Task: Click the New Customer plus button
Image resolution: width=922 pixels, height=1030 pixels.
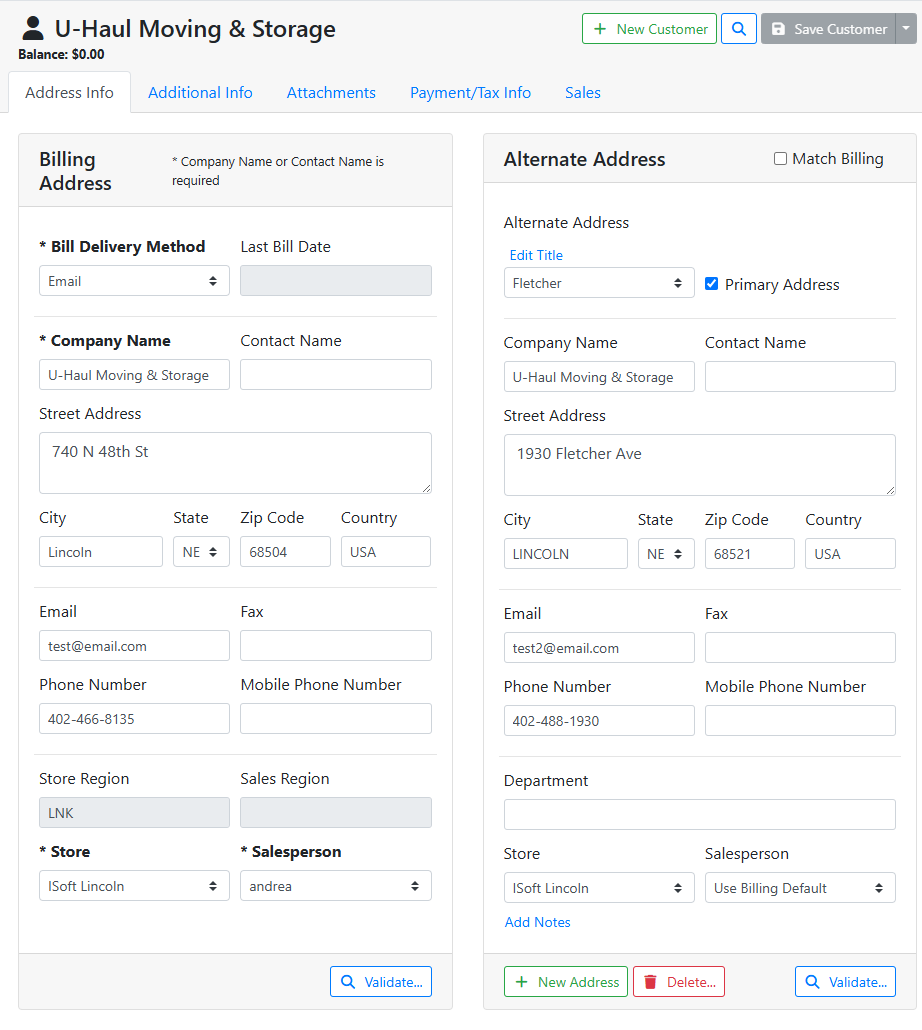Action: coord(649,29)
